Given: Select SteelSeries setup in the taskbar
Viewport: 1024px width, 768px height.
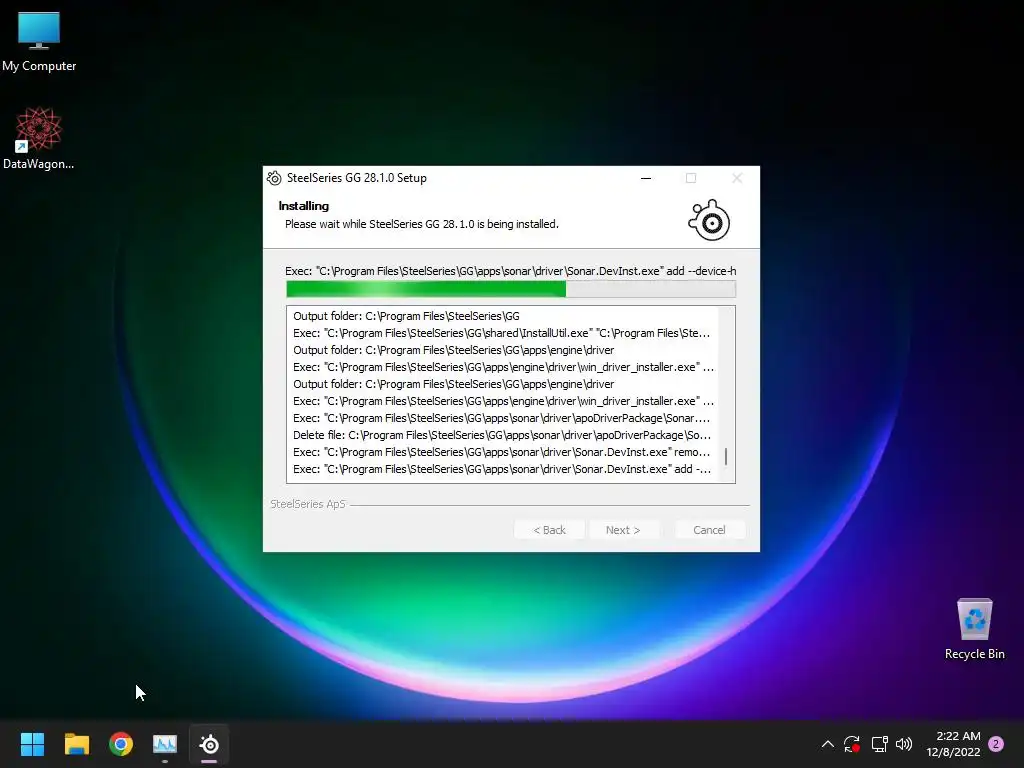Looking at the screenshot, I should point(209,744).
